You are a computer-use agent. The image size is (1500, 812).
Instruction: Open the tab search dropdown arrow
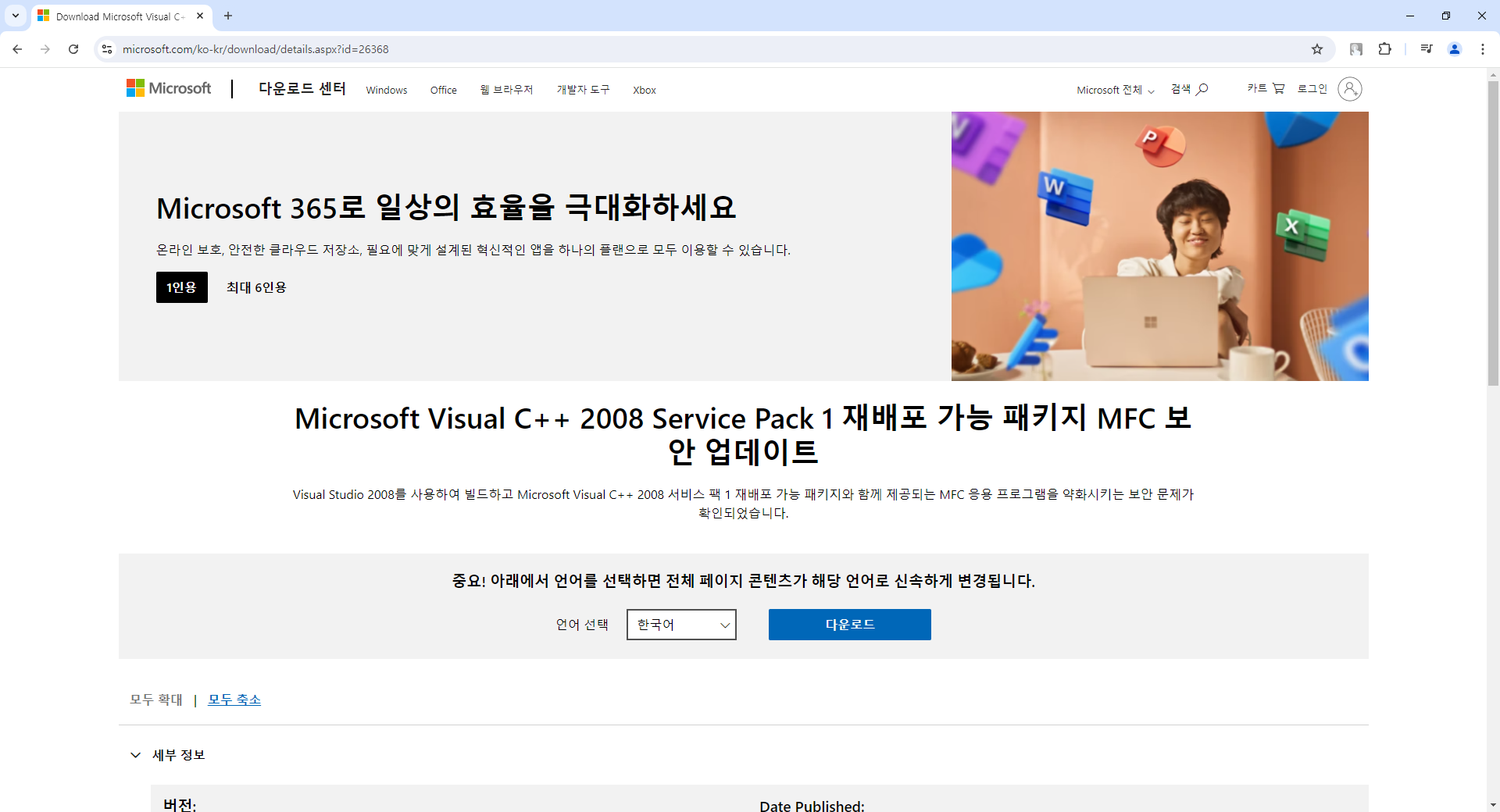pos(15,16)
